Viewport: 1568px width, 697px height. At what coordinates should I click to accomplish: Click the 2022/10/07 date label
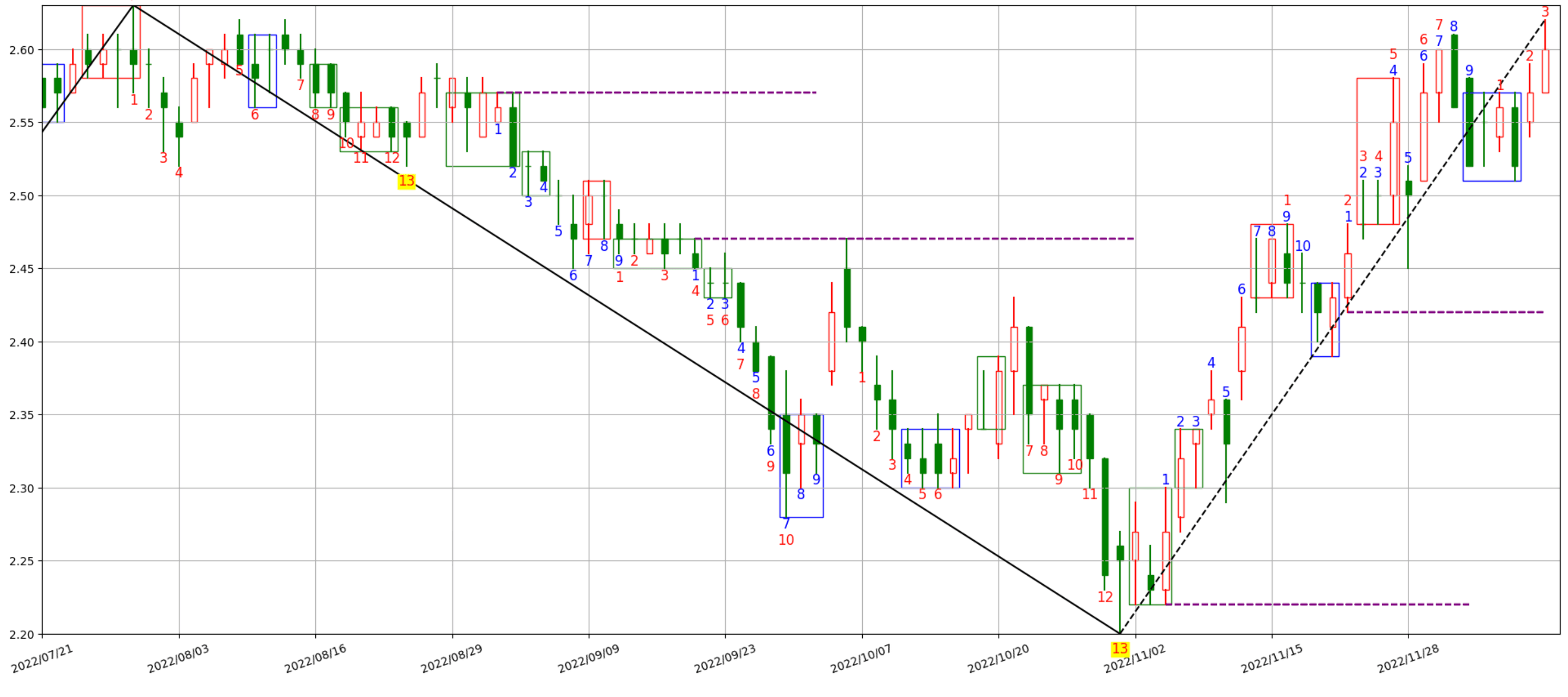pos(861,659)
